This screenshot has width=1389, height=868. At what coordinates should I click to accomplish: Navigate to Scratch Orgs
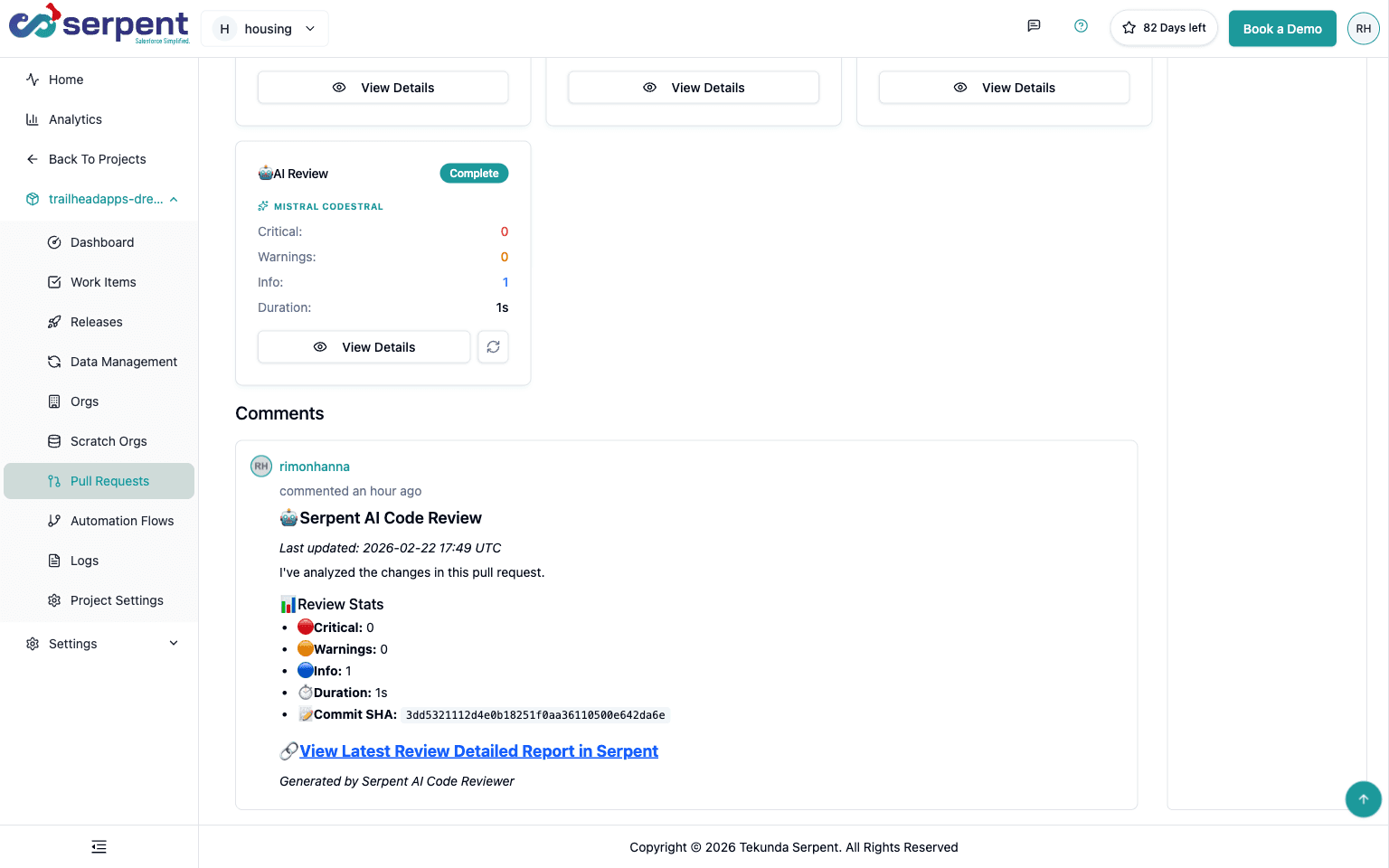click(x=109, y=441)
